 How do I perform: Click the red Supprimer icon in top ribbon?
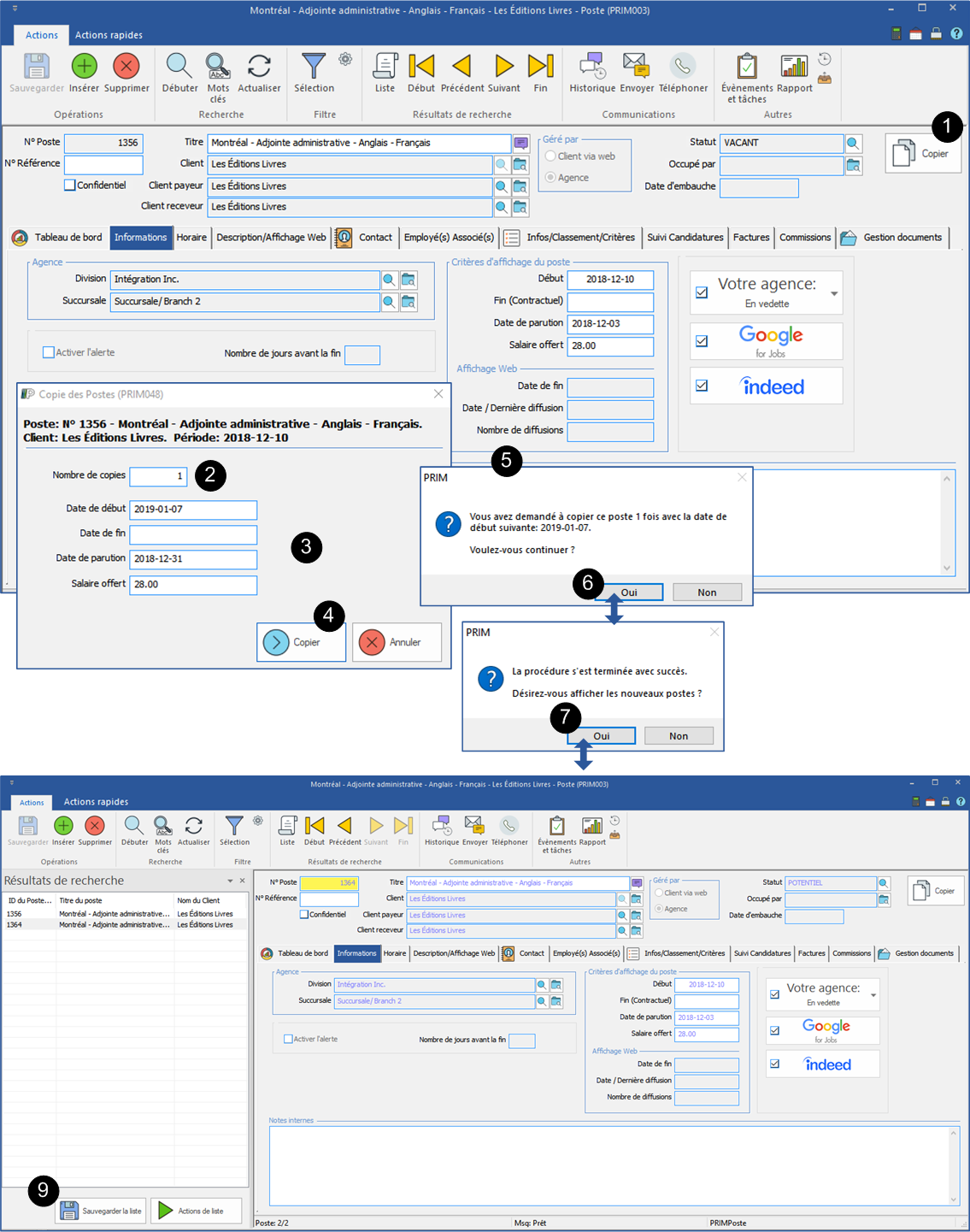point(126,66)
